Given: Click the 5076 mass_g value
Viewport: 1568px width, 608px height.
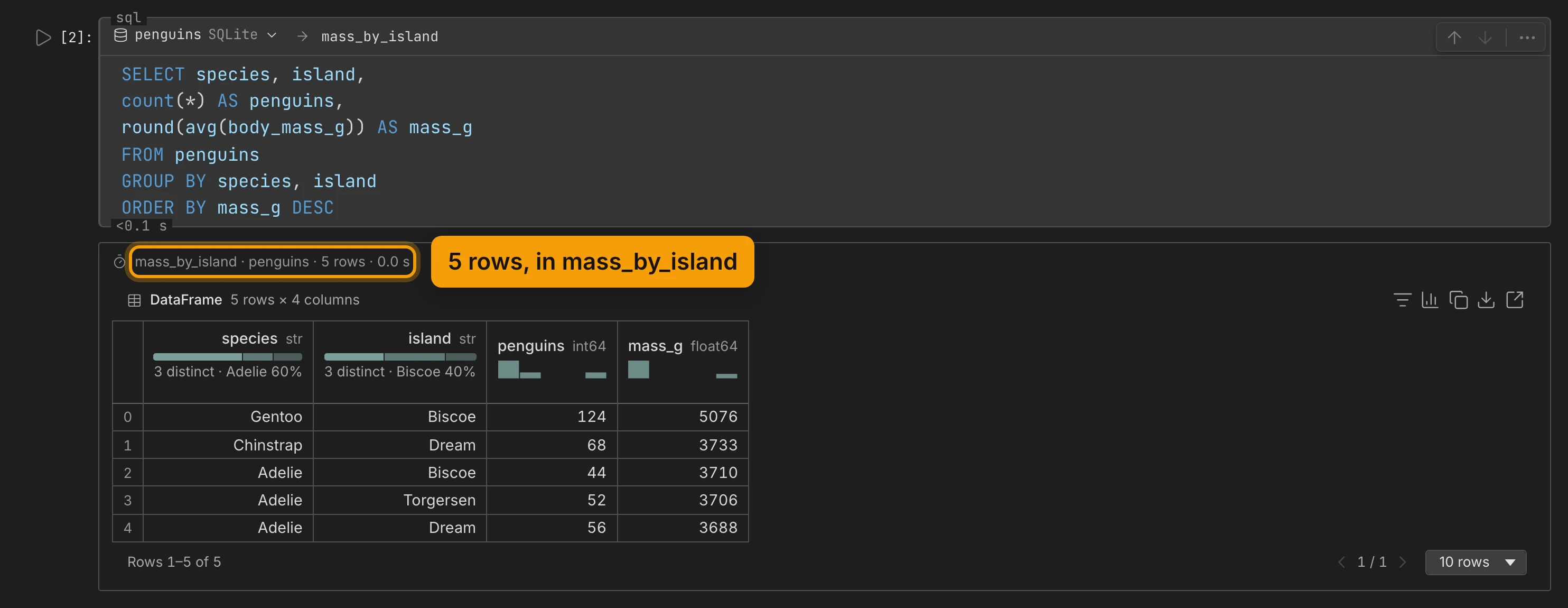Looking at the screenshot, I should click(717, 417).
